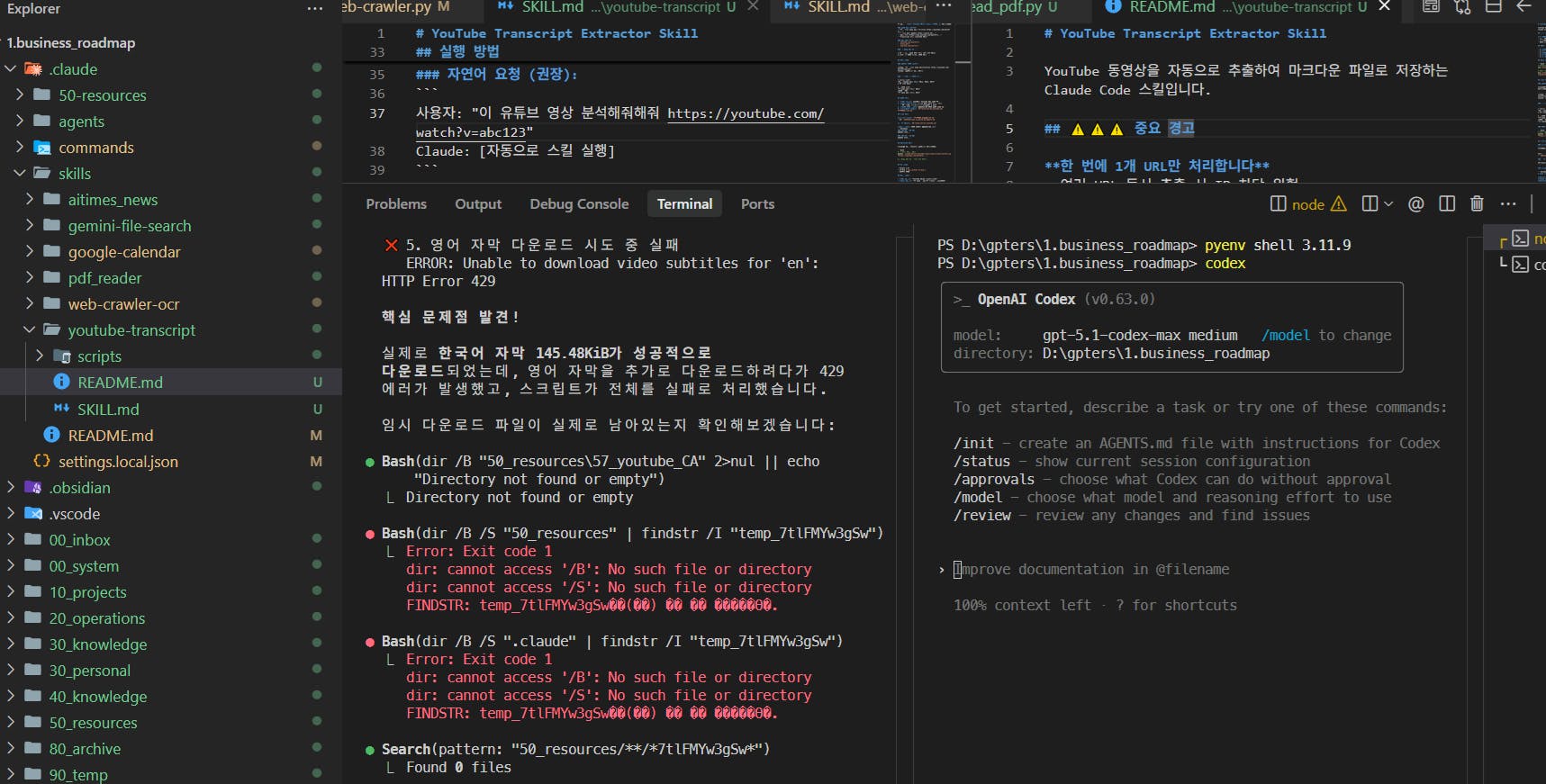Open settings.local.json in Explorer

[x=171, y=461]
